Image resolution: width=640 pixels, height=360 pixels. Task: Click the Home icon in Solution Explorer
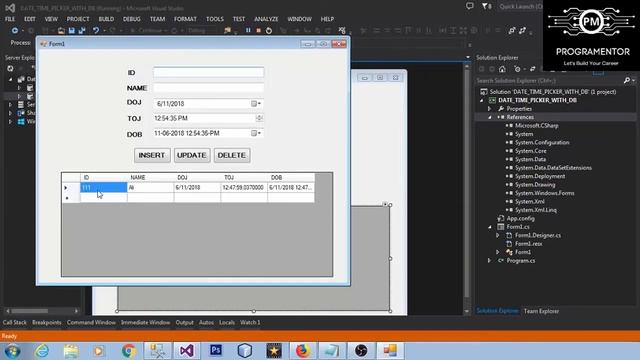pos(502,69)
